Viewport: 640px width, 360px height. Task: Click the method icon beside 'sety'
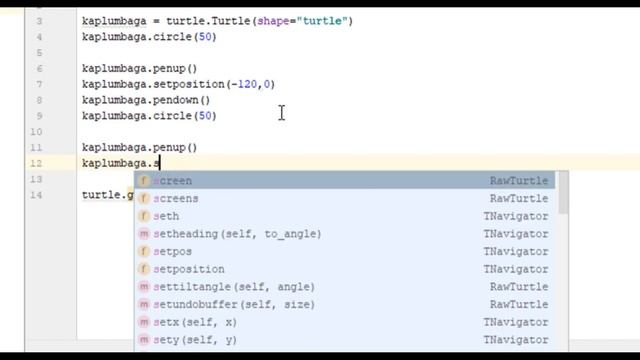(144, 340)
